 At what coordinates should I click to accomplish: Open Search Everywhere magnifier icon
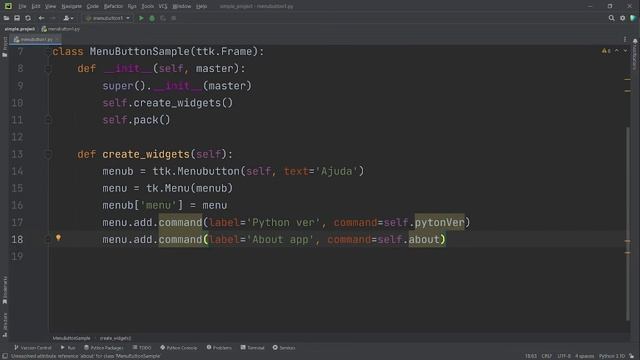[x=611, y=18]
